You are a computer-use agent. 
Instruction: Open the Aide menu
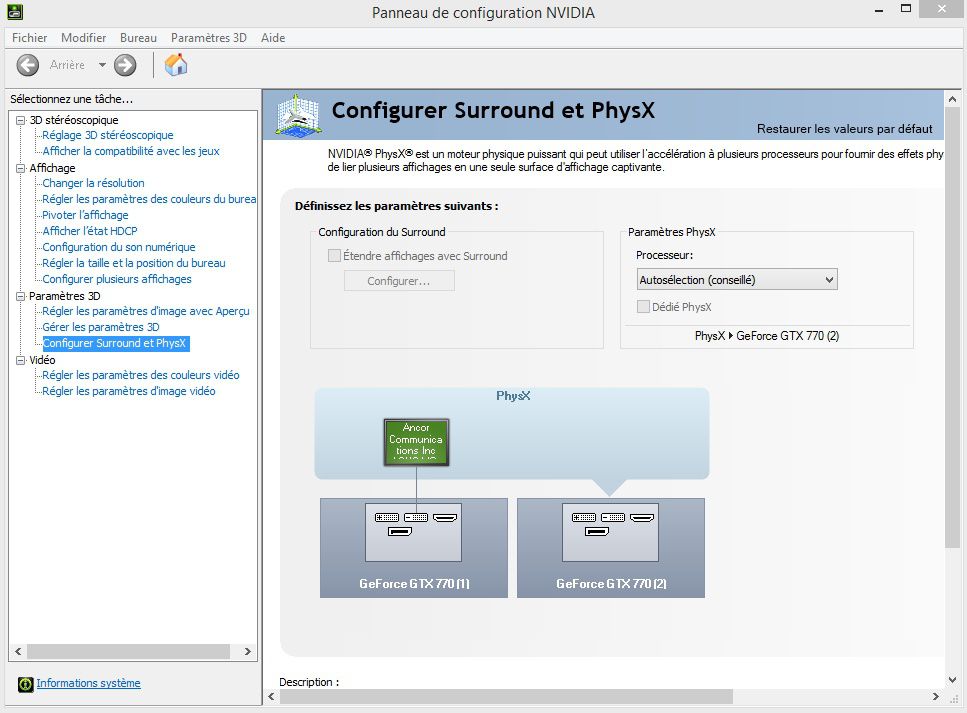(273, 38)
